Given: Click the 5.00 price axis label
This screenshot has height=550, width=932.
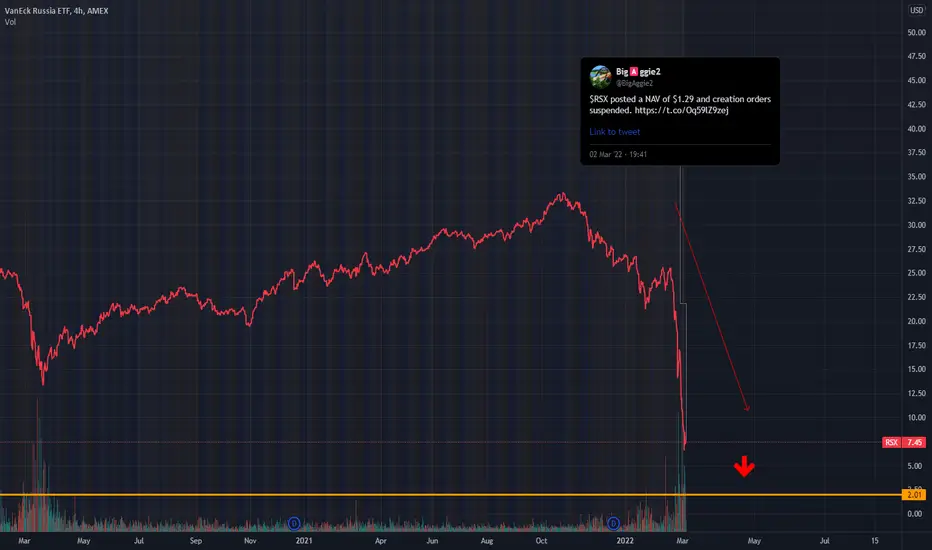Looking at the screenshot, I should tap(915, 466).
